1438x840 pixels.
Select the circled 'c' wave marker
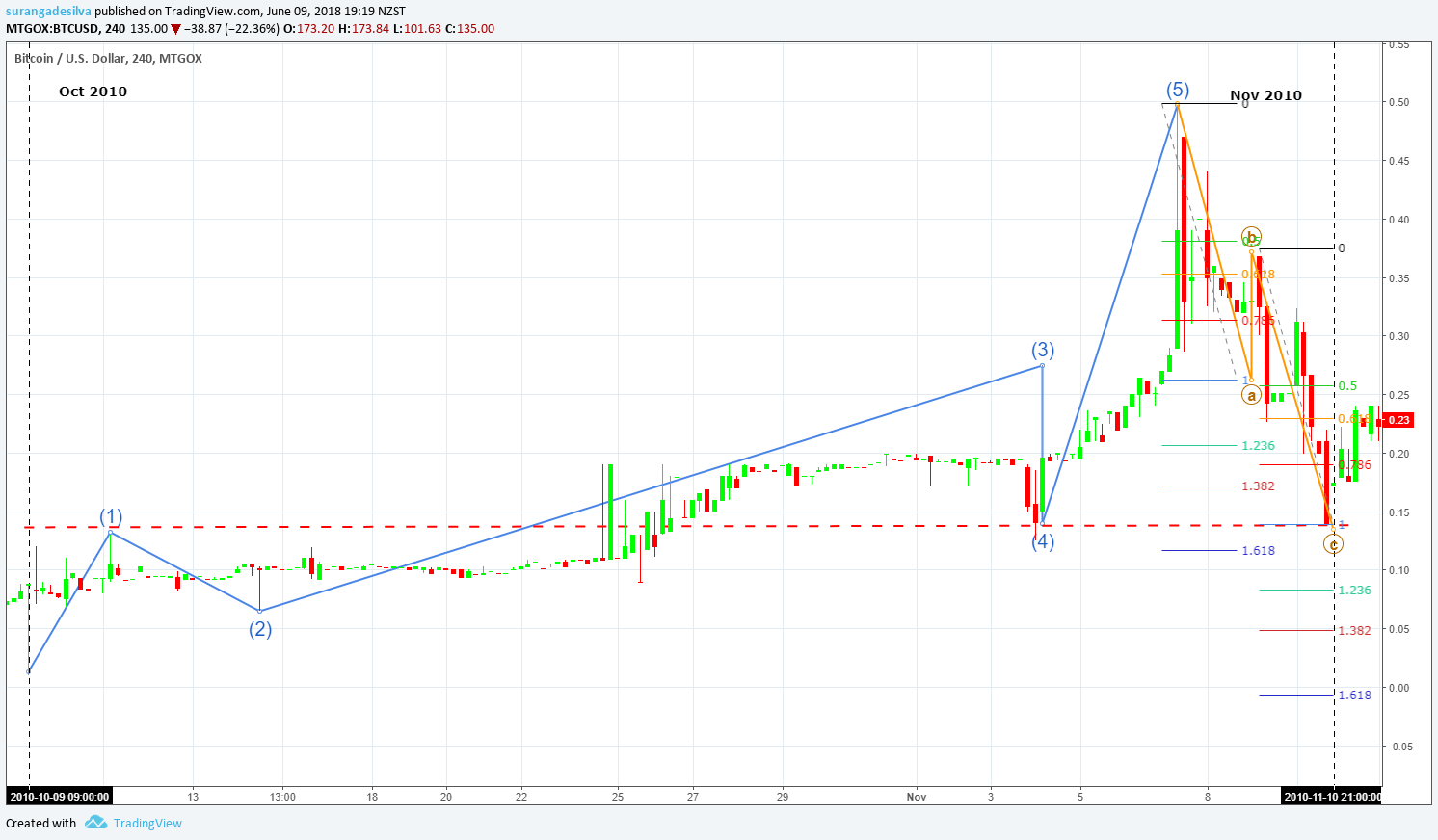1334,544
